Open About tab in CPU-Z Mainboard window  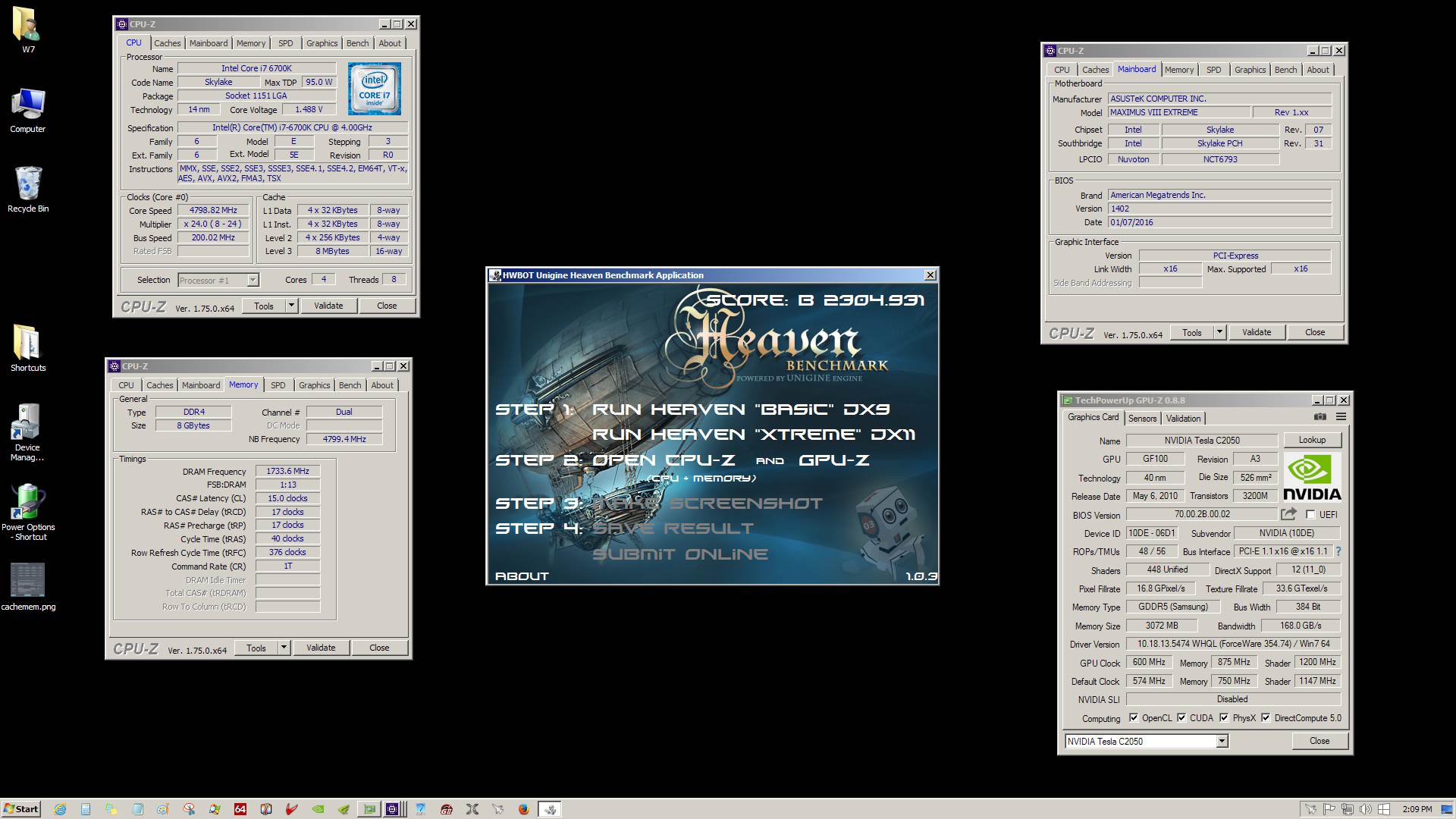pos(1318,70)
